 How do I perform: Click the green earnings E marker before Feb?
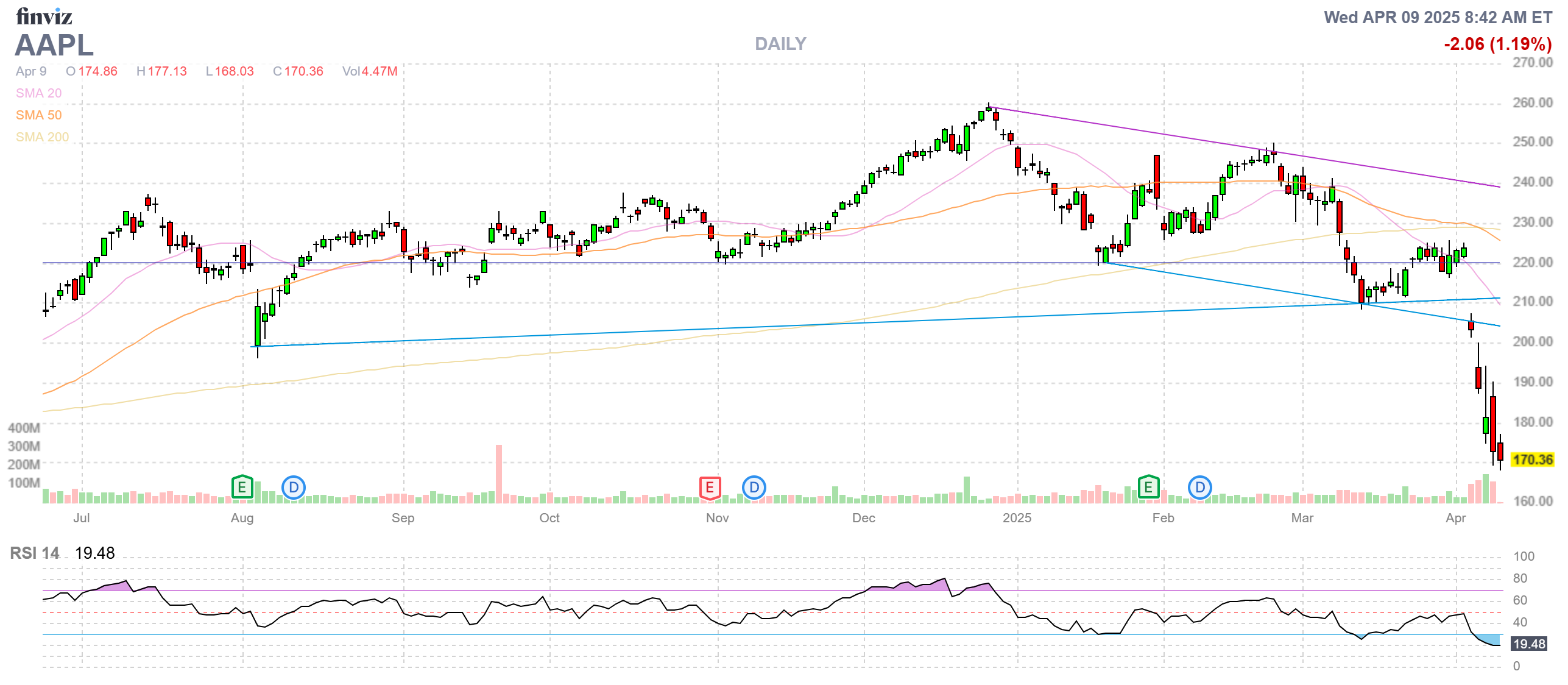1148,487
